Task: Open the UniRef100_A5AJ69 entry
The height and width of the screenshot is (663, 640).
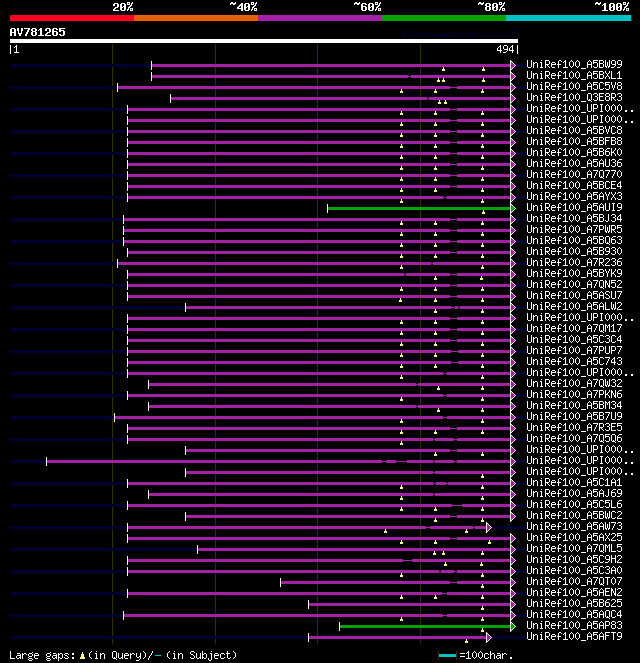Action: (x=574, y=493)
